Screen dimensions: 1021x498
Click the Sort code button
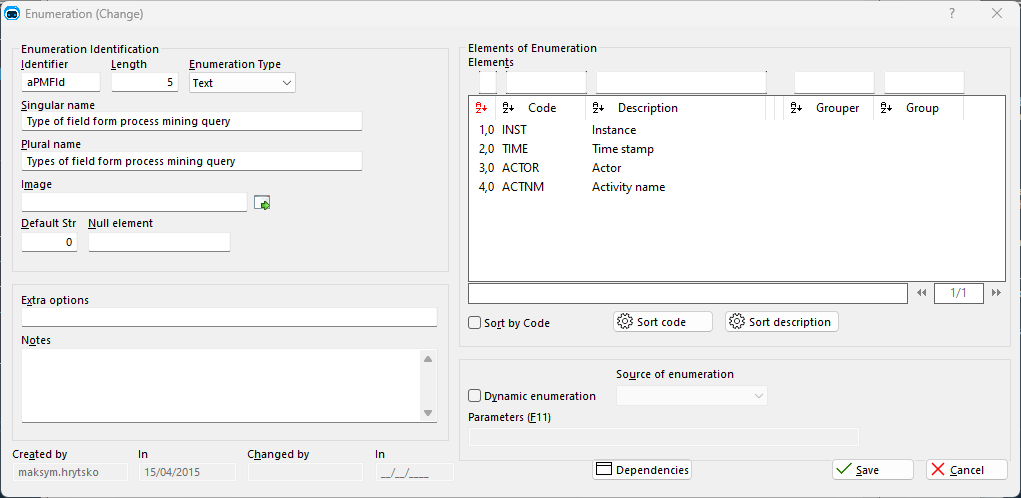pyautogui.click(x=663, y=322)
